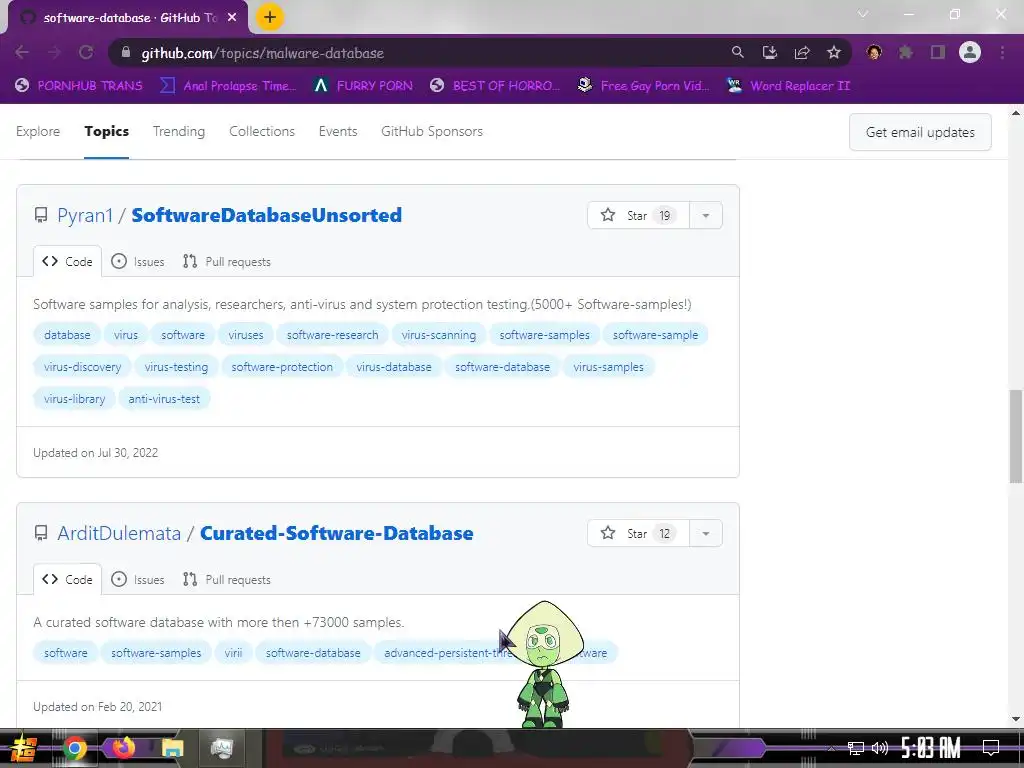Open the Chrome profile avatar

970,52
